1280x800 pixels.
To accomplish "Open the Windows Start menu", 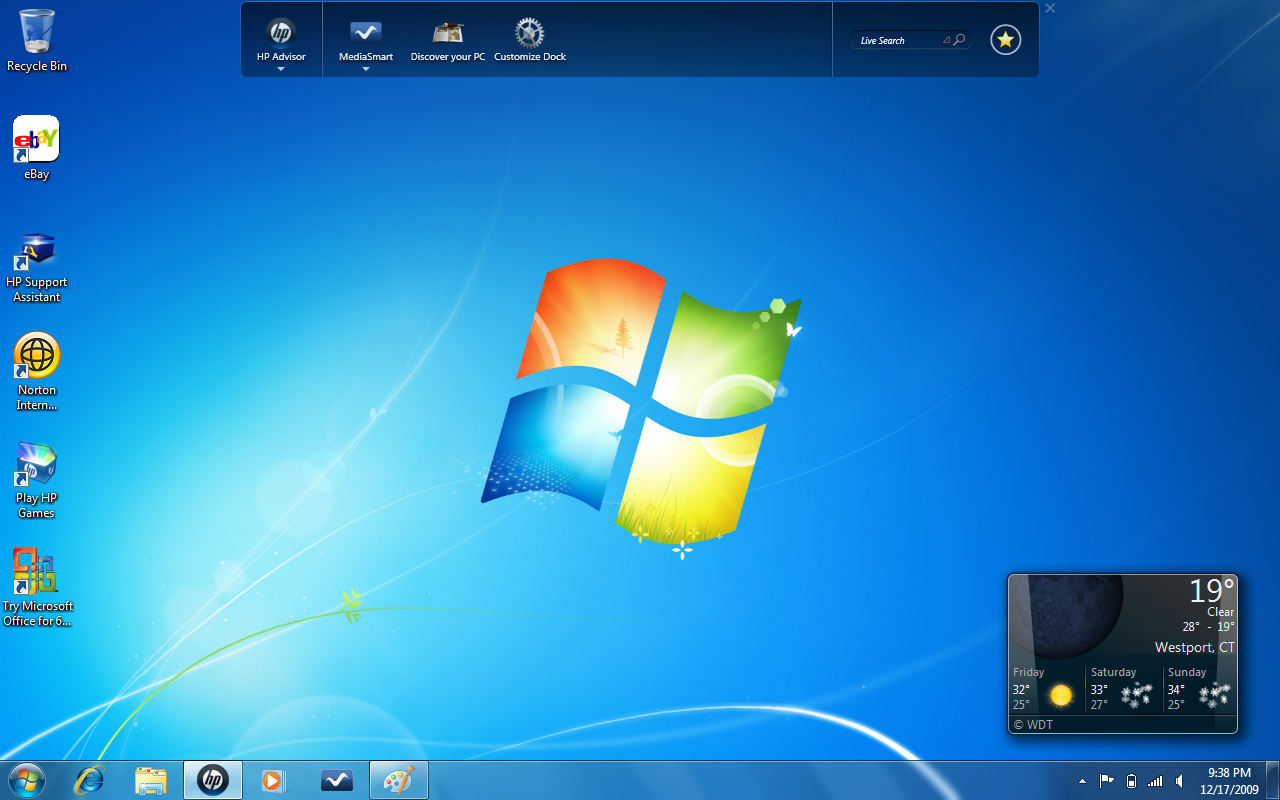I will click(26, 780).
